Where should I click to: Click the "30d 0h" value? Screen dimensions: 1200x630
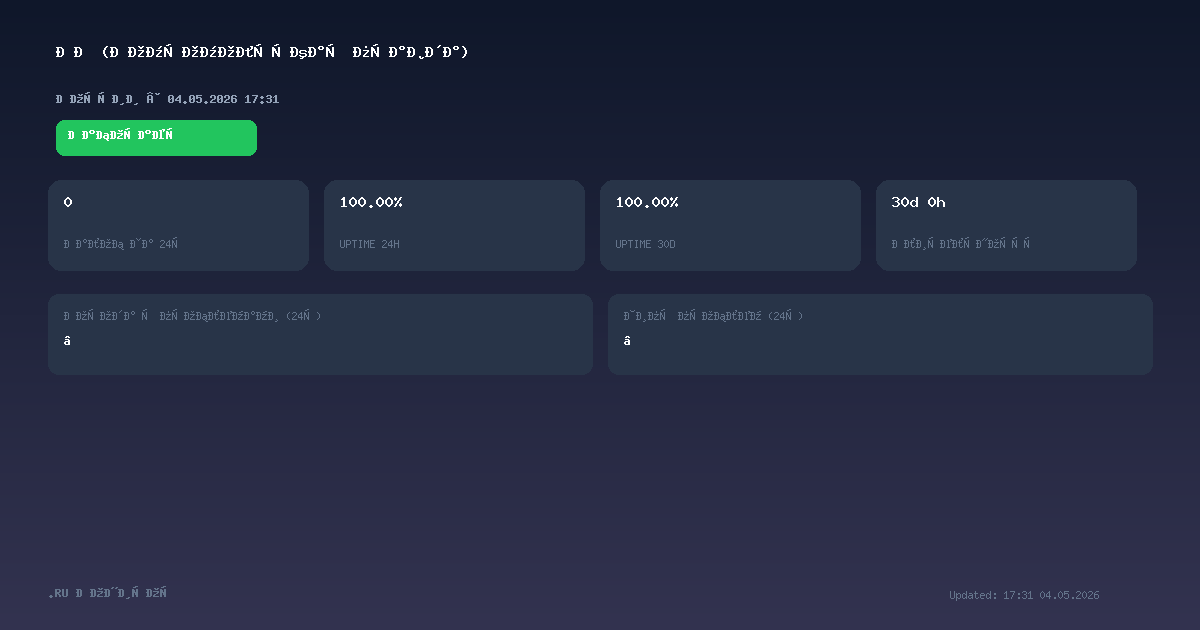coord(918,202)
